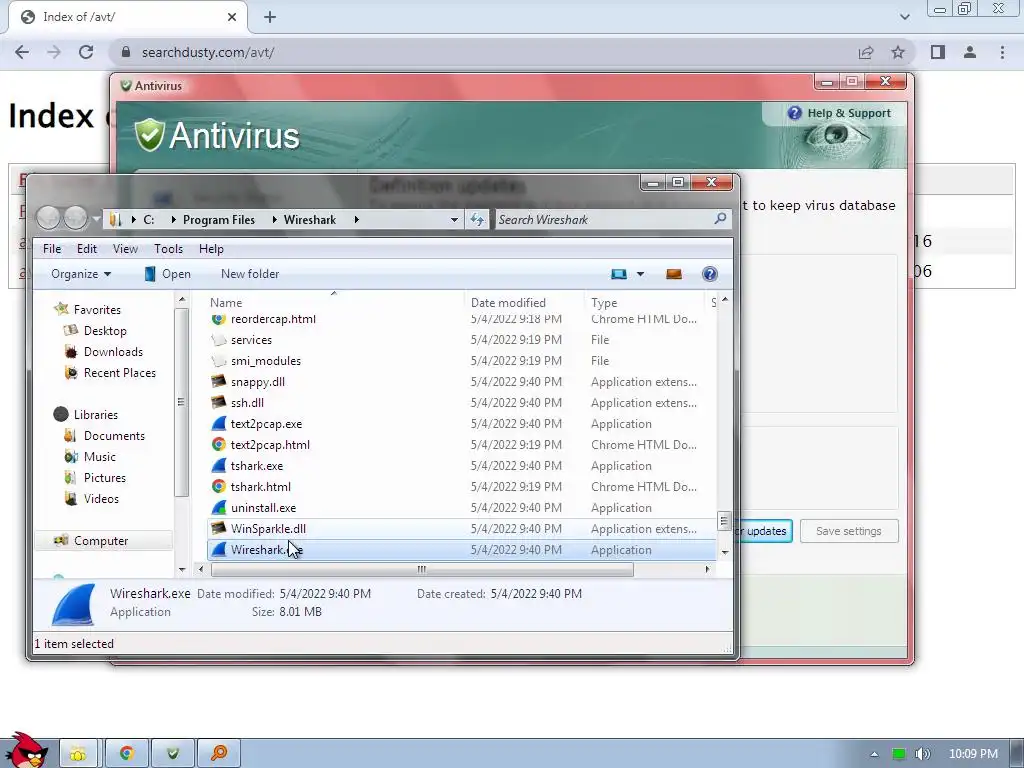Click the Open toolbar button
The height and width of the screenshot is (768, 1024).
168,274
